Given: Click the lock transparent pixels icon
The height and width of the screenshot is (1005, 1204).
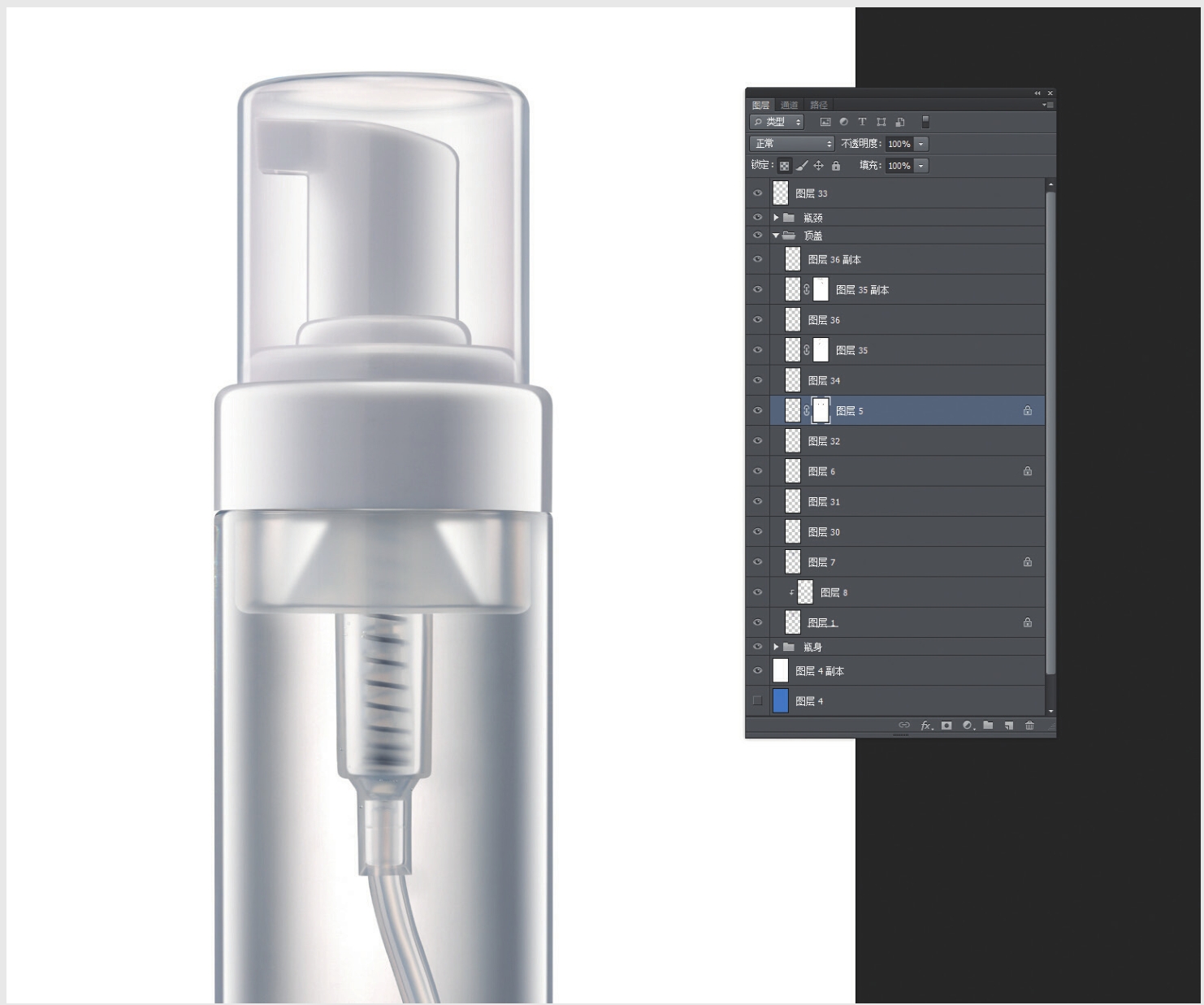Looking at the screenshot, I should click(x=784, y=166).
